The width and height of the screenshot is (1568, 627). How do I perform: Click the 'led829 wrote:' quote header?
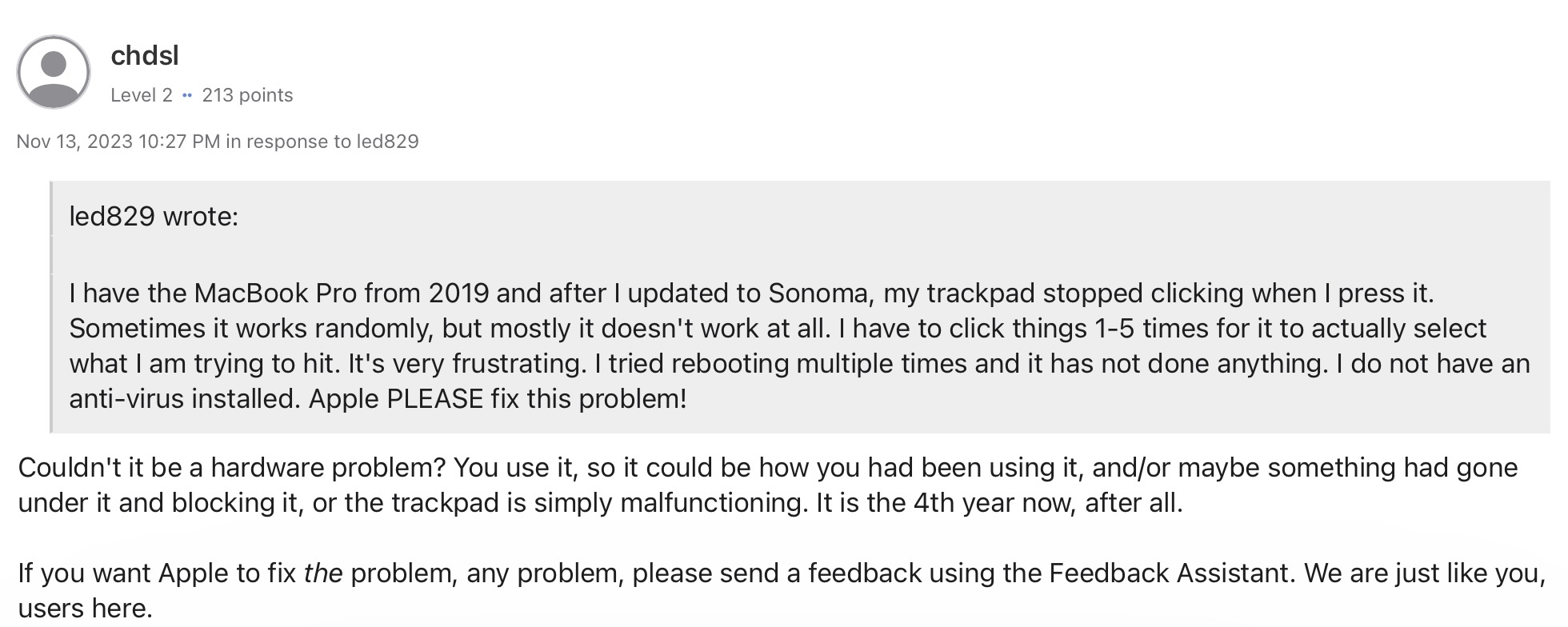(154, 217)
